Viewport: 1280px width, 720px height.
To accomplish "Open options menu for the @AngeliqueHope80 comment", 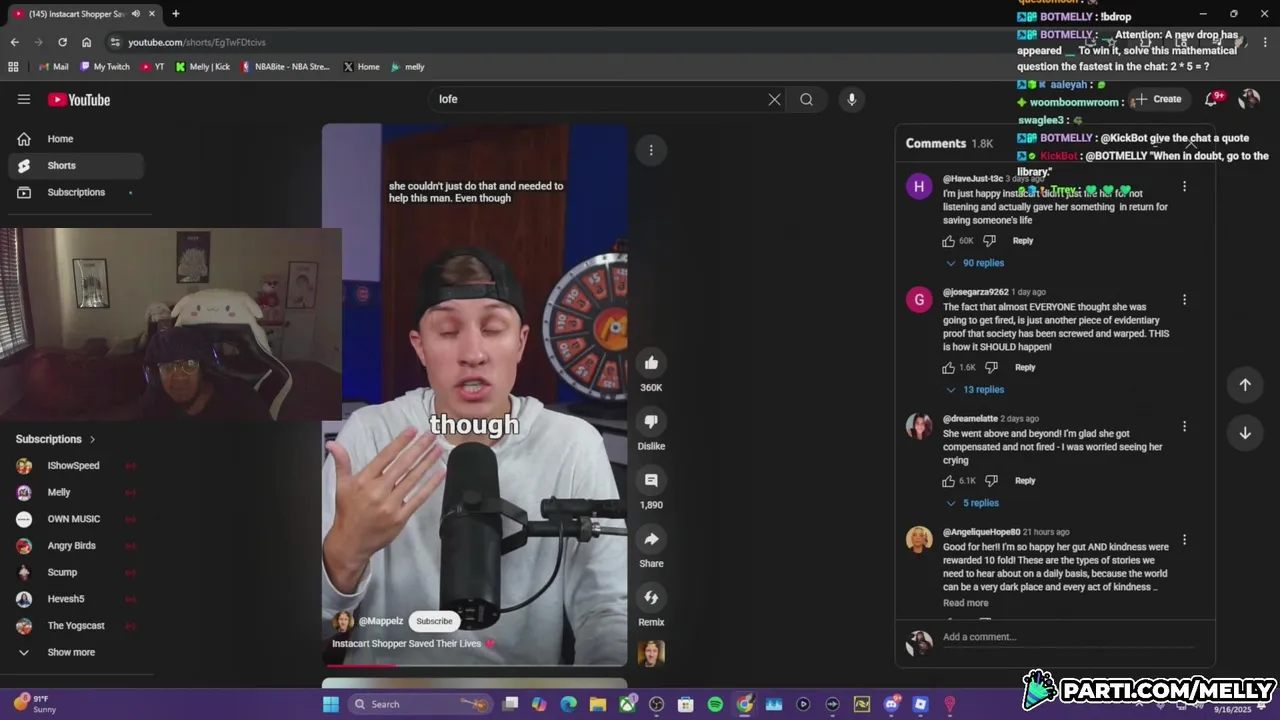I will tap(1184, 540).
